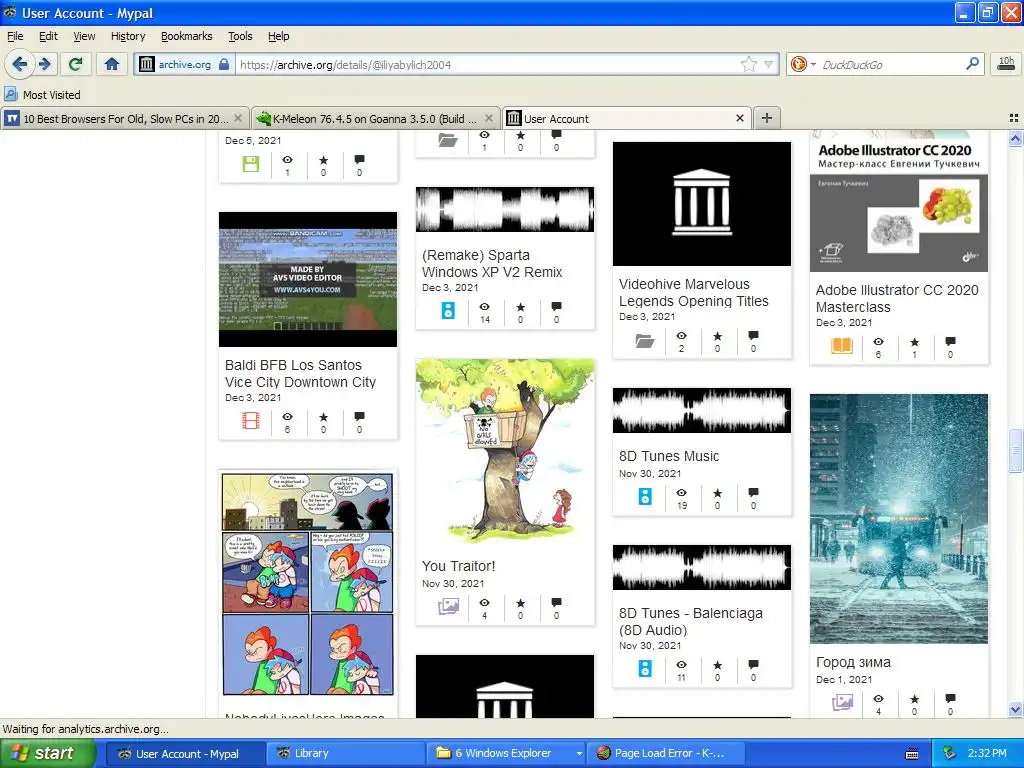The image size is (1024, 768).
Task: Click the reviews comment icon under Sparta Remix
Action: 556,306
